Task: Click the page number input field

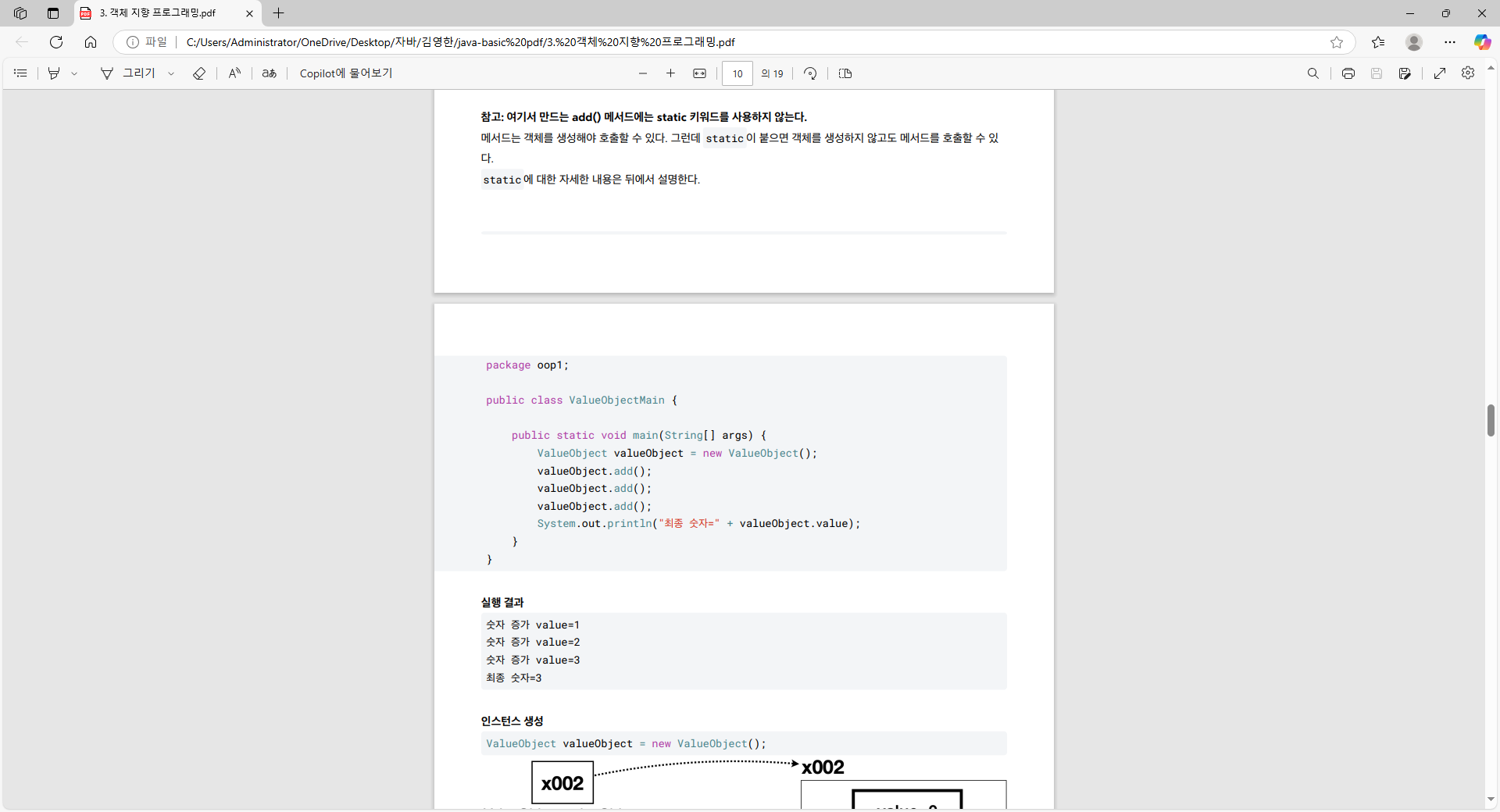Action: pyautogui.click(x=737, y=73)
